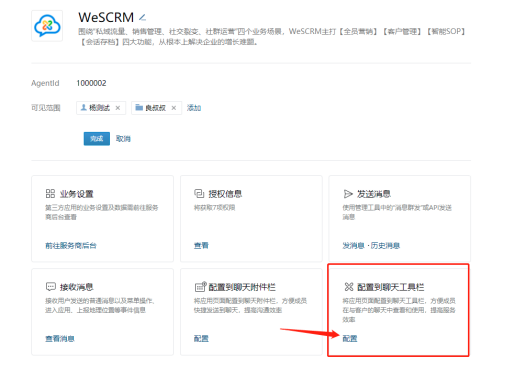Click 配置 under 配置到聊天附件栏
The width and height of the screenshot is (526, 369).
point(201,339)
